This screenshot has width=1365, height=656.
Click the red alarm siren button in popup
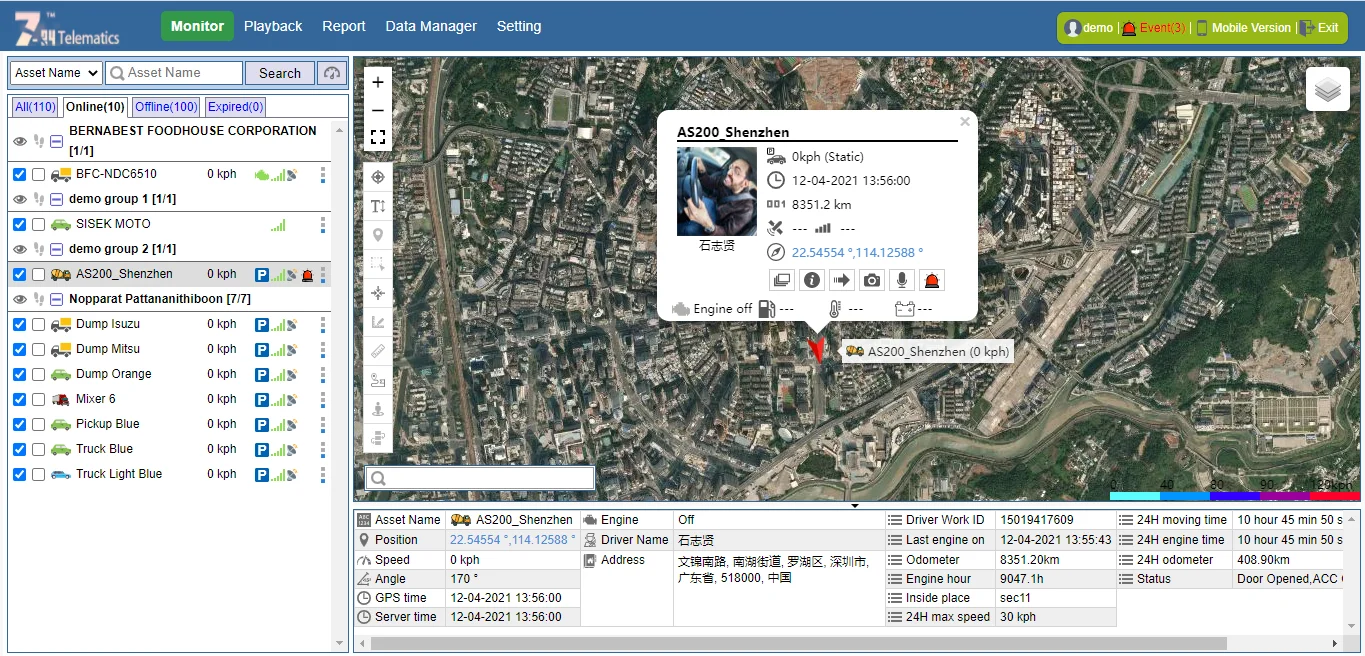point(932,281)
